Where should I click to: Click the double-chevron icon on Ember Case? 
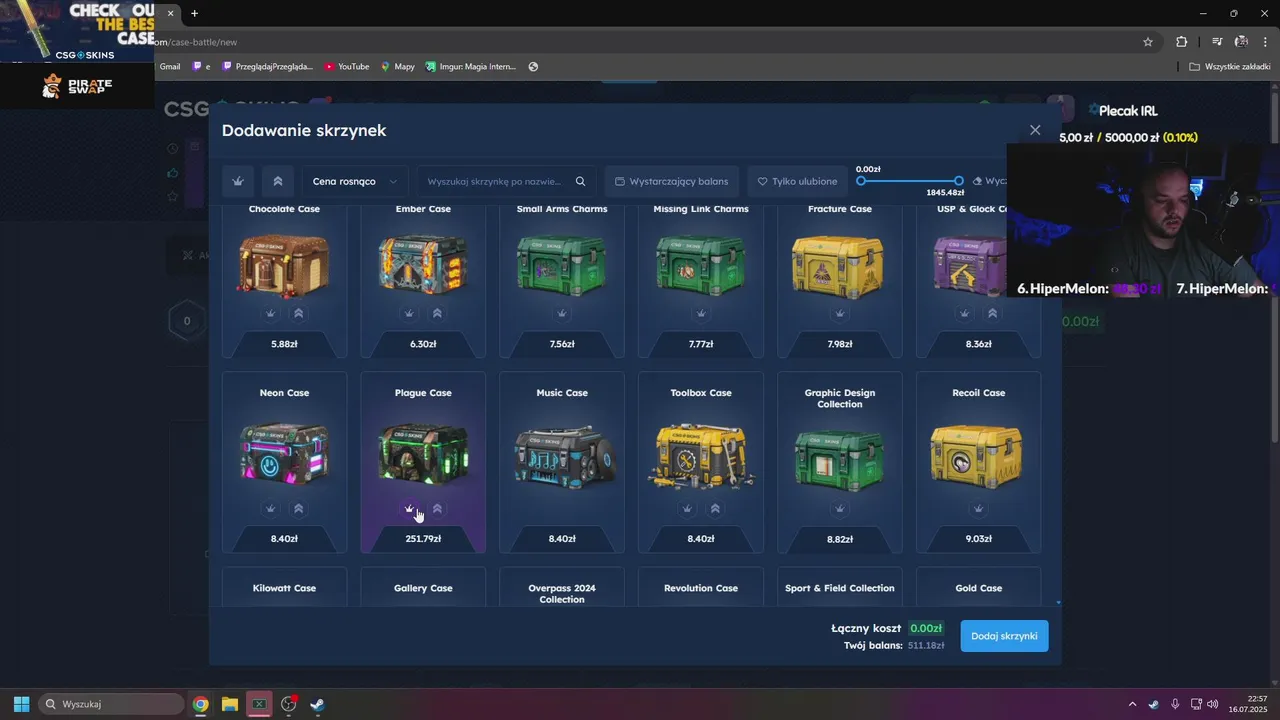[437, 313]
